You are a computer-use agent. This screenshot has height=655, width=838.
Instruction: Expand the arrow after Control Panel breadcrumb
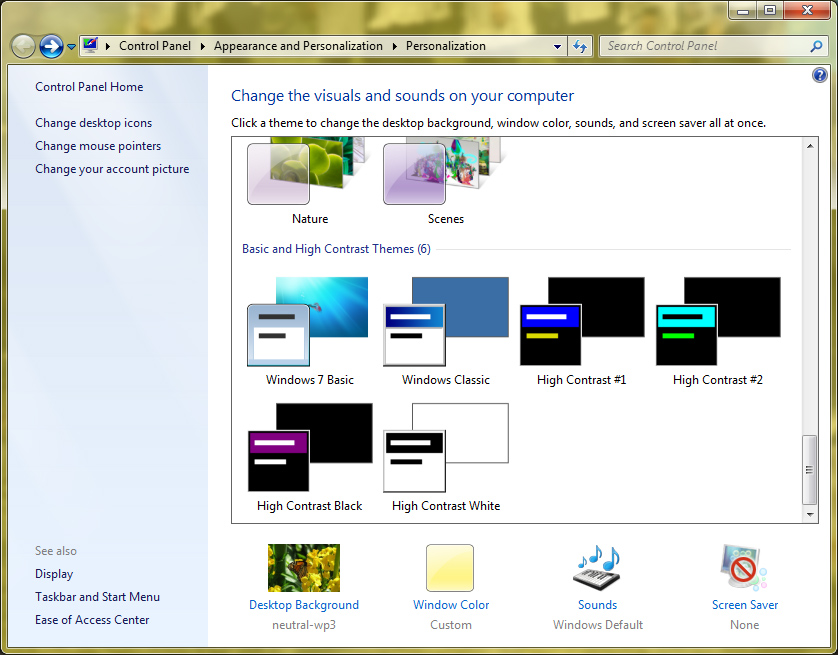(x=203, y=46)
